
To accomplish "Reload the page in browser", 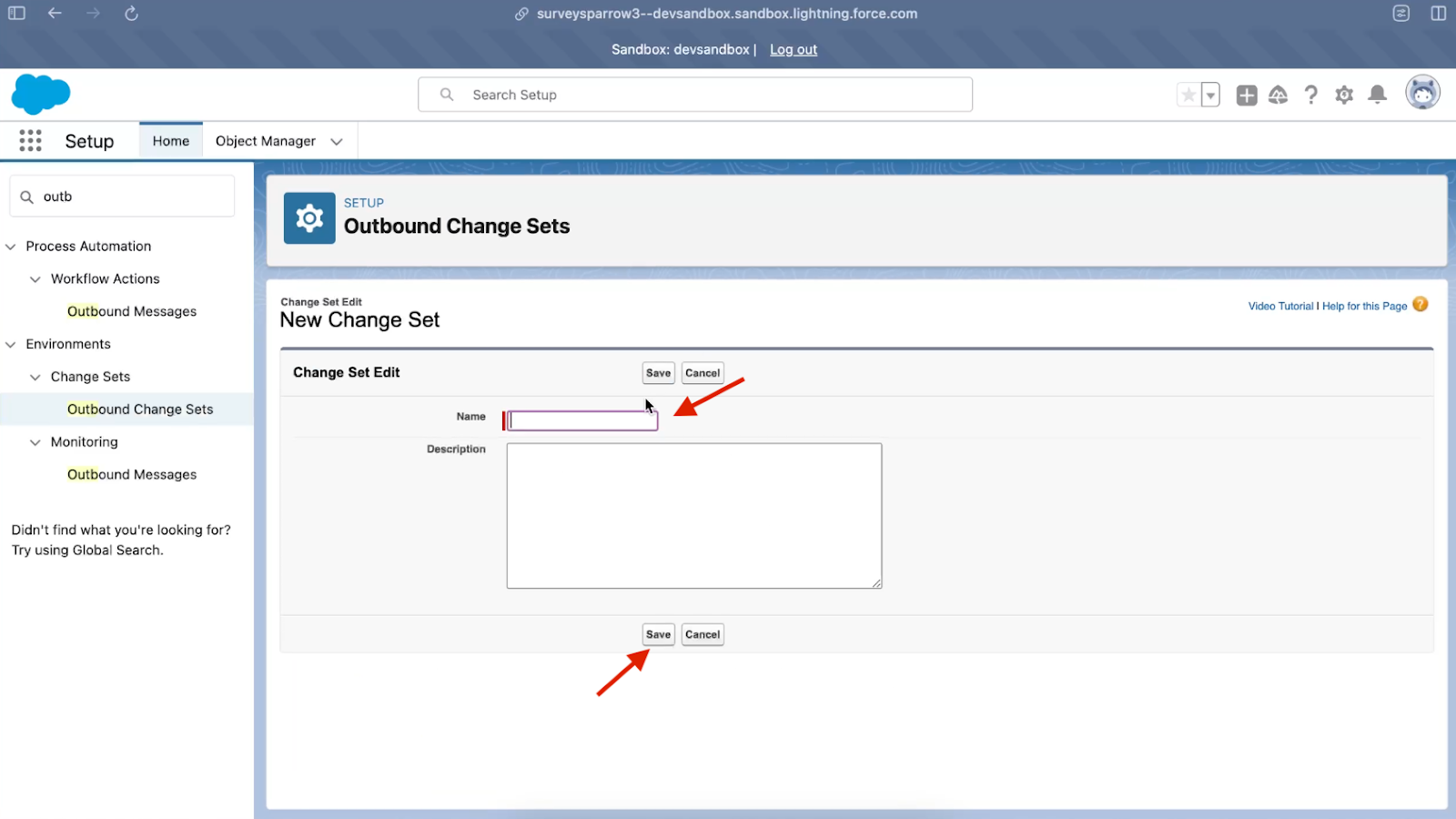I will click(131, 14).
